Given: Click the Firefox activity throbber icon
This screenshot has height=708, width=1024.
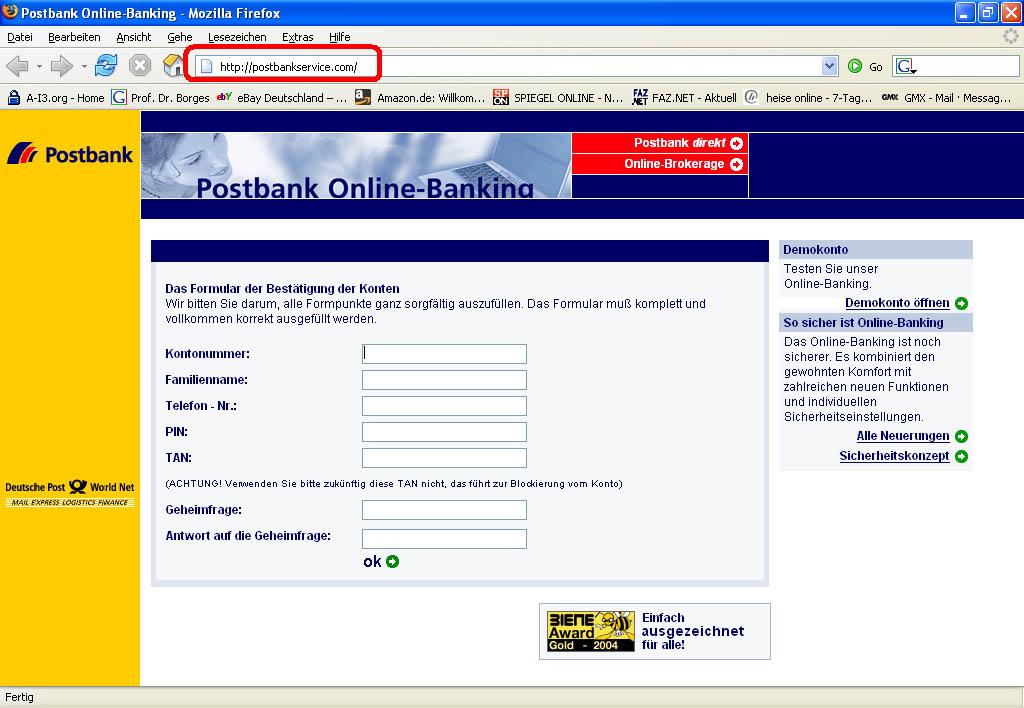Looking at the screenshot, I should click(x=1011, y=37).
